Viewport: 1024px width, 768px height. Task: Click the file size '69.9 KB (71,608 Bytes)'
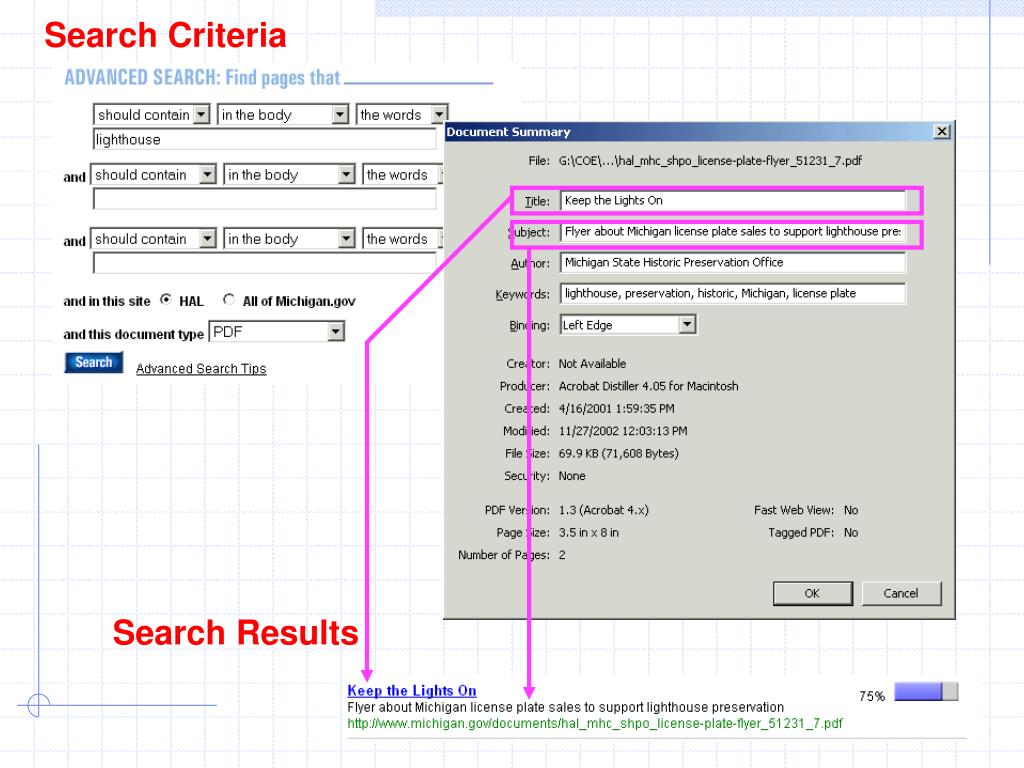(x=618, y=453)
